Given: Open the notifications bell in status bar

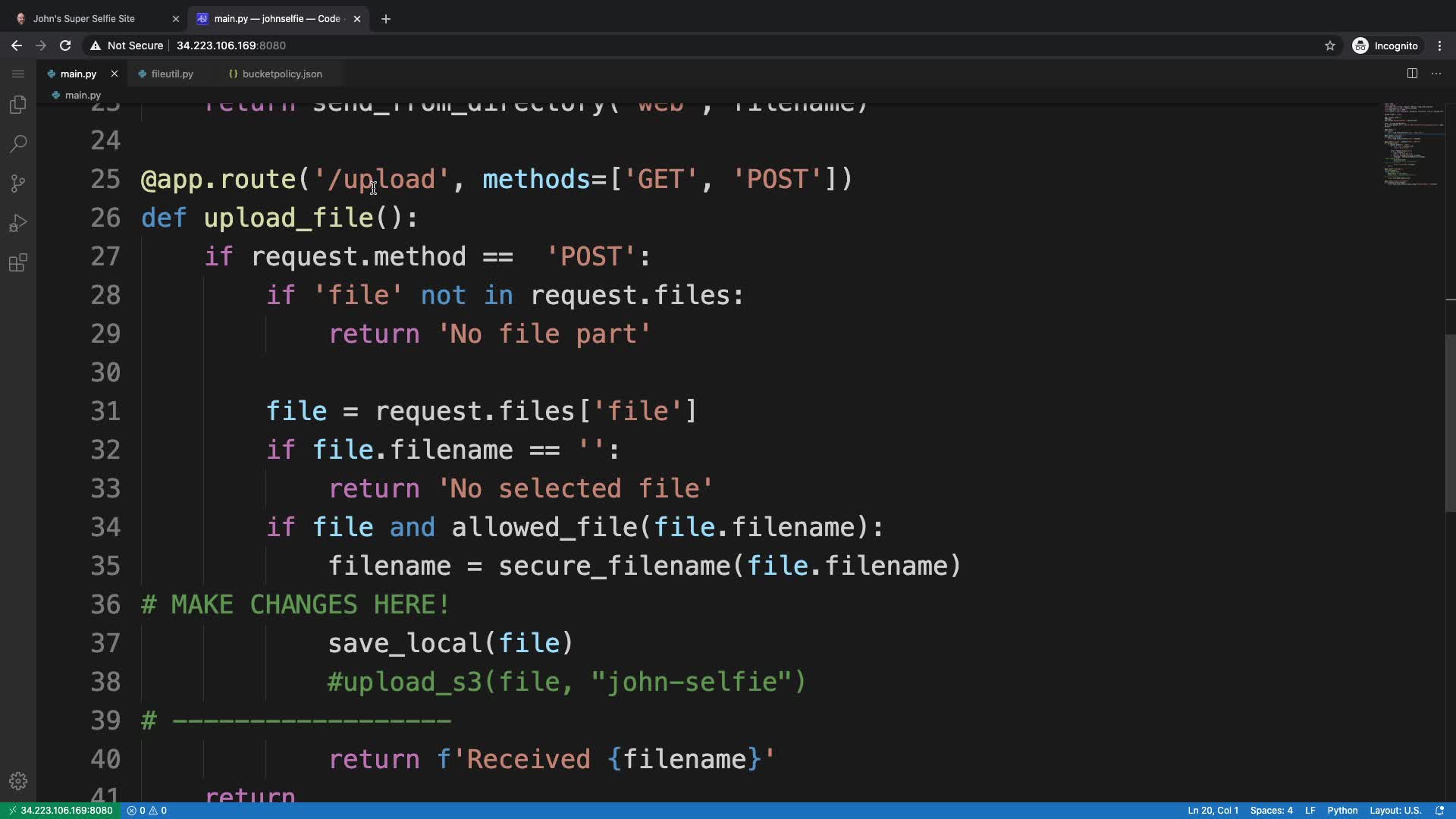Looking at the screenshot, I should click(x=1439, y=811).
